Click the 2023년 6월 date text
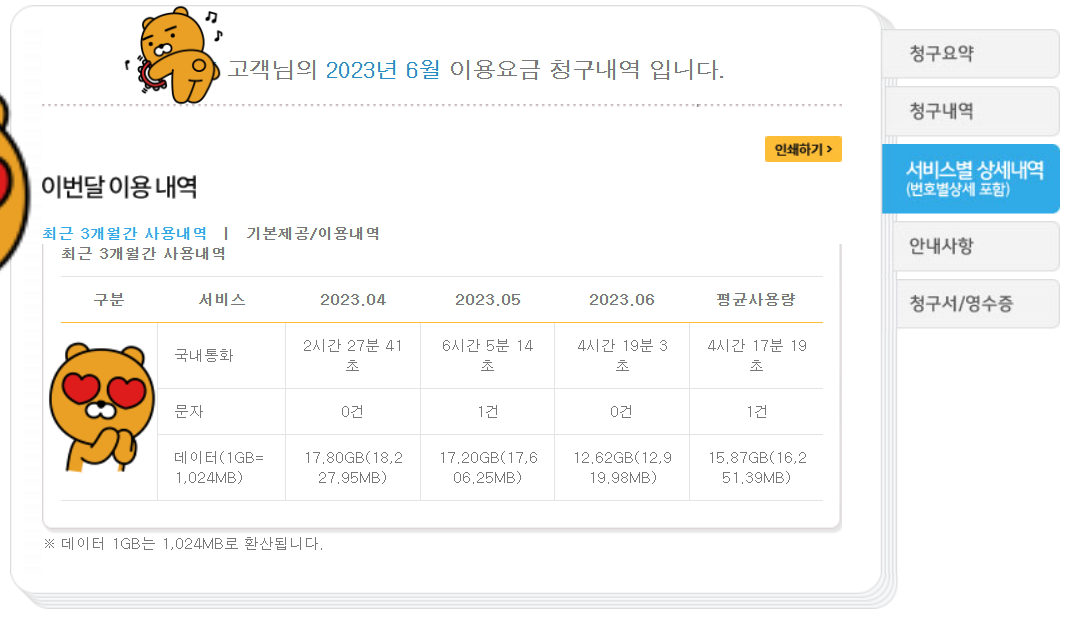Viewport: 1076px width, 632px height. 383,70
